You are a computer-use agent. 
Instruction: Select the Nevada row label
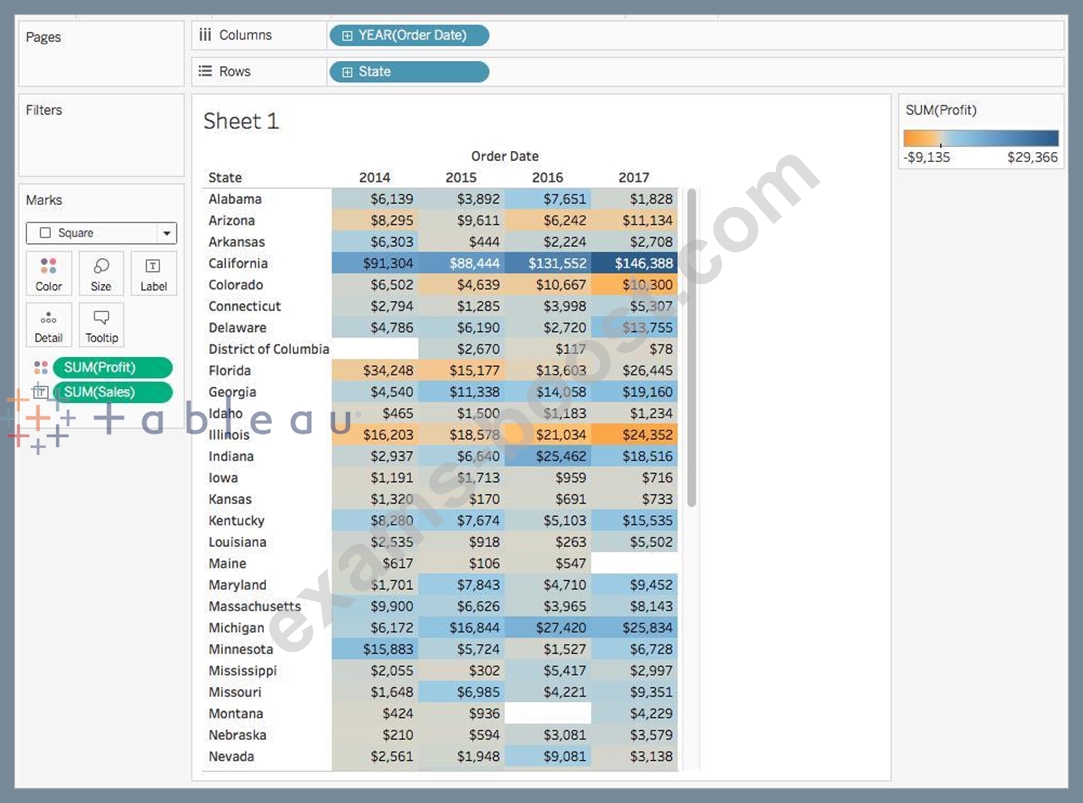[x=231, y=756]
